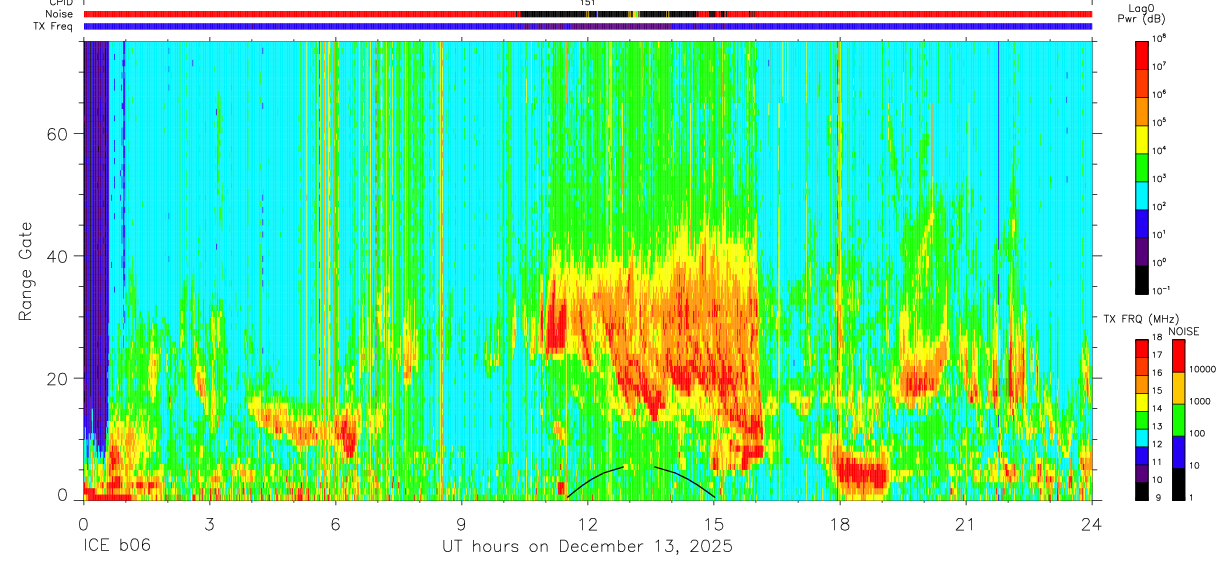Screen dimensions: 1228x567
Task: Click the 10000 noise scale label
Action: point(1203,370)
